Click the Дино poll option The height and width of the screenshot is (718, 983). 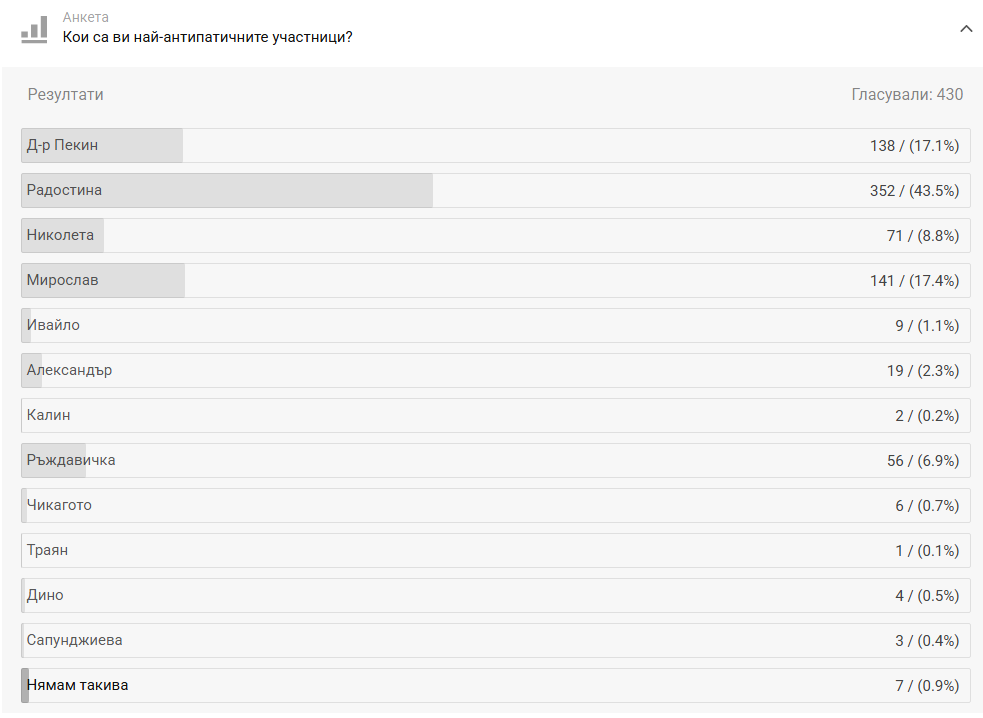click(495, 596)
